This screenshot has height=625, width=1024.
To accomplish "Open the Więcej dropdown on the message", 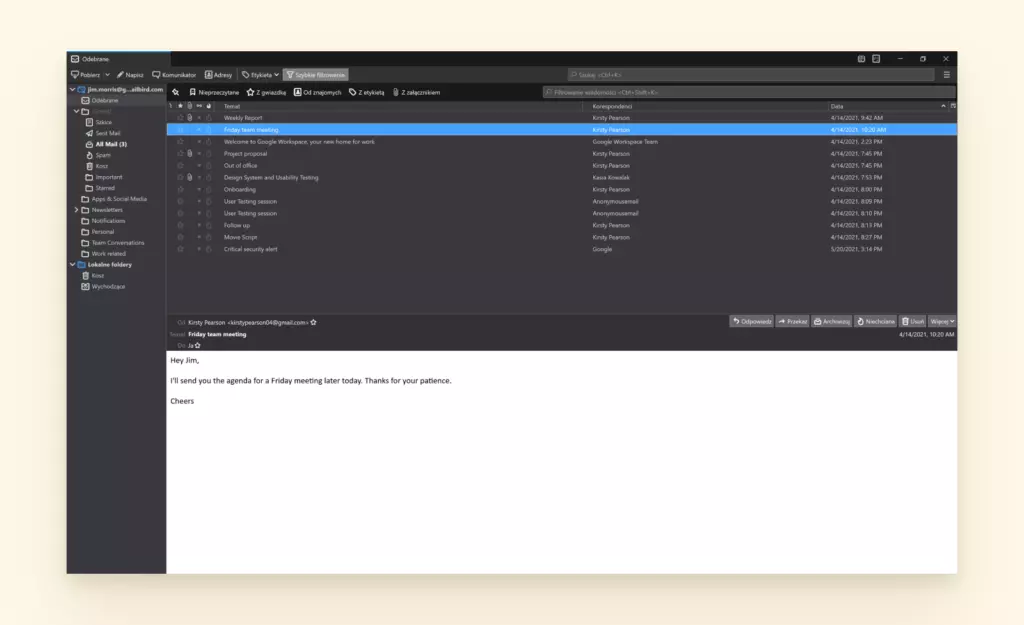I will tap(940, 320).
